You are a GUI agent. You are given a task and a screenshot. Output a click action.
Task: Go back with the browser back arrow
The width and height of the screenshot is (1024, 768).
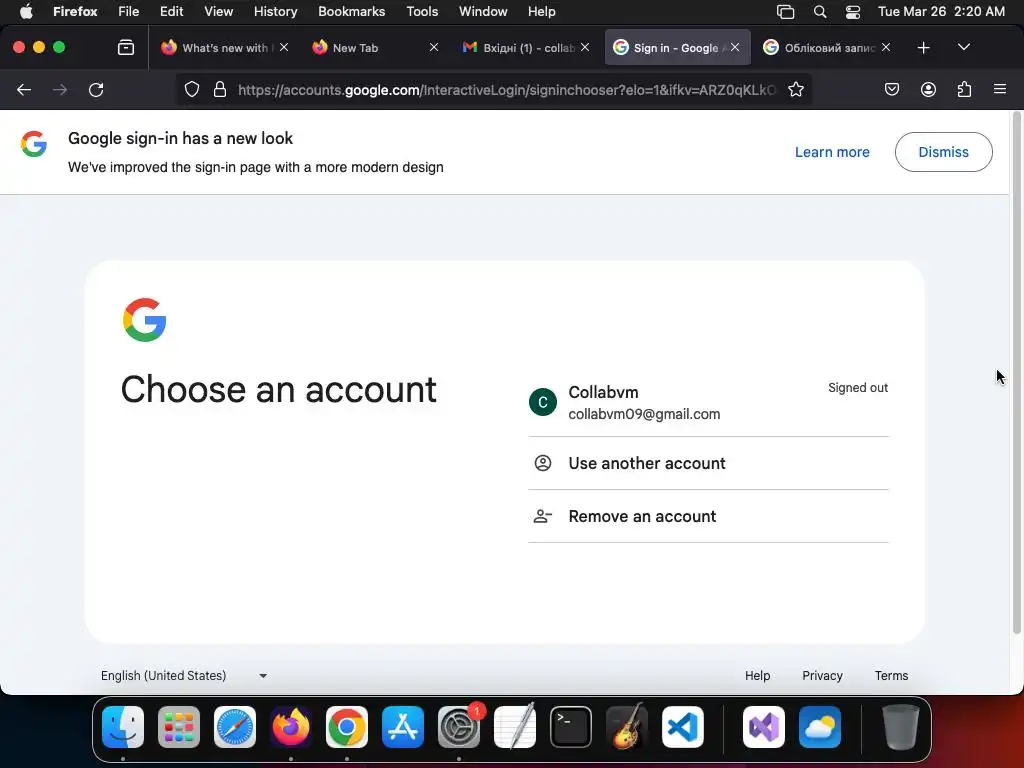[24, 89]
